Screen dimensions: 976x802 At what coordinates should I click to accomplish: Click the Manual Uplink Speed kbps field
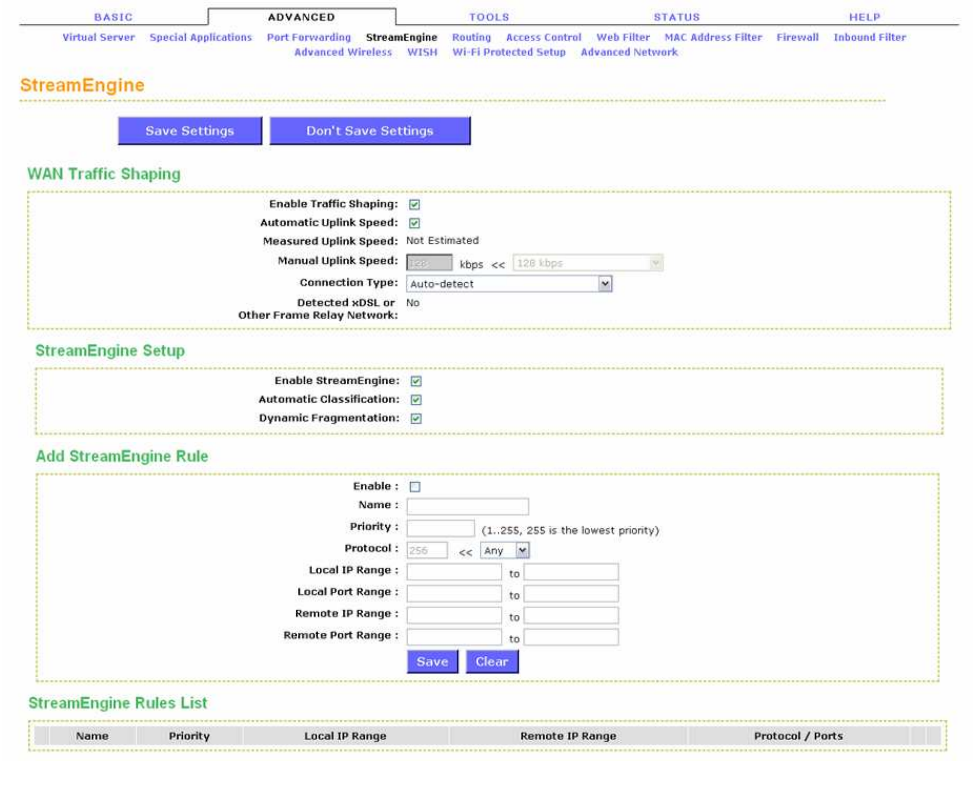[429, 263]
